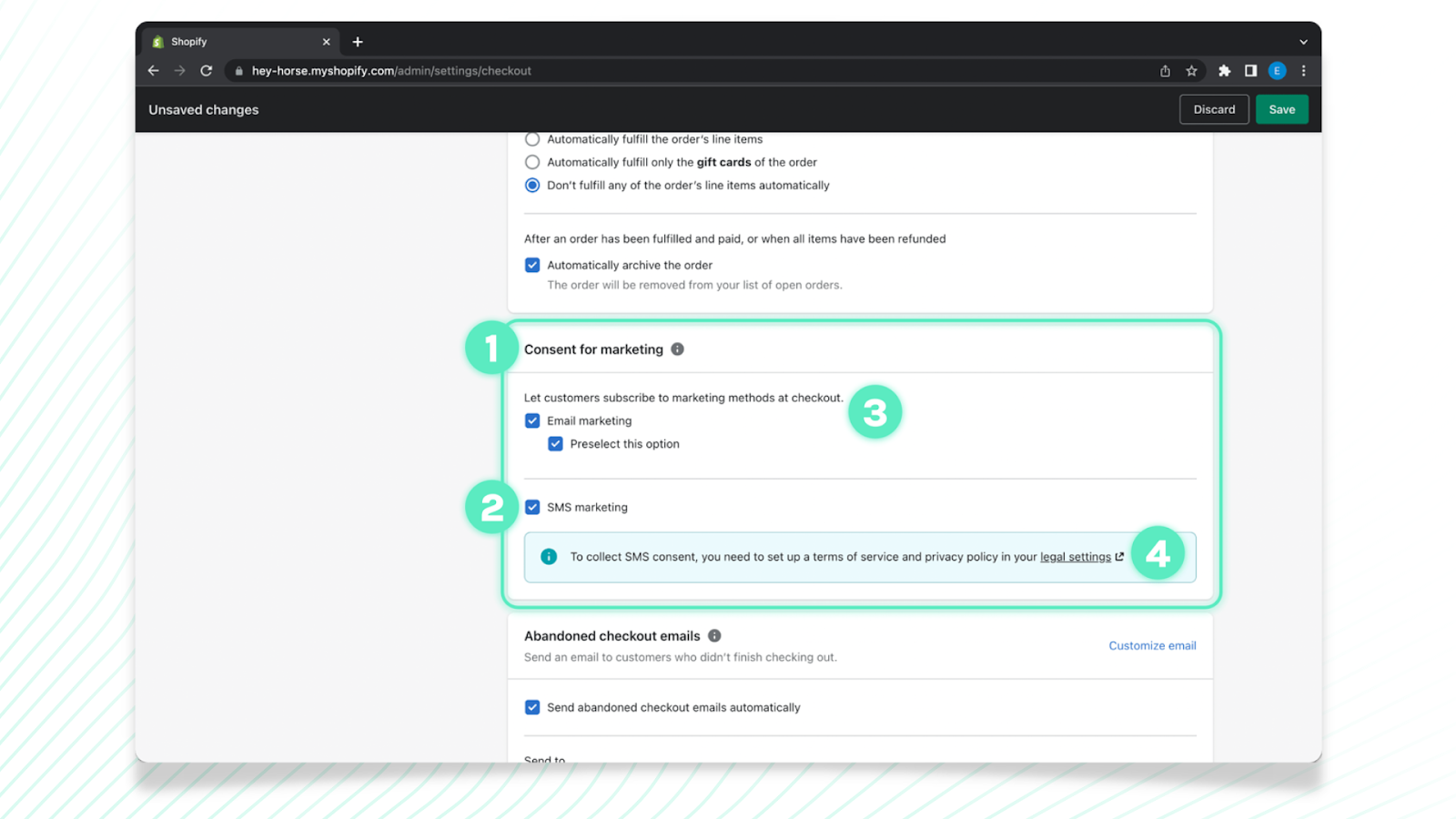Click the browser back arrow
Image resolution: width=1456 pixels, height=819 pixels.
tap(153, 71)
